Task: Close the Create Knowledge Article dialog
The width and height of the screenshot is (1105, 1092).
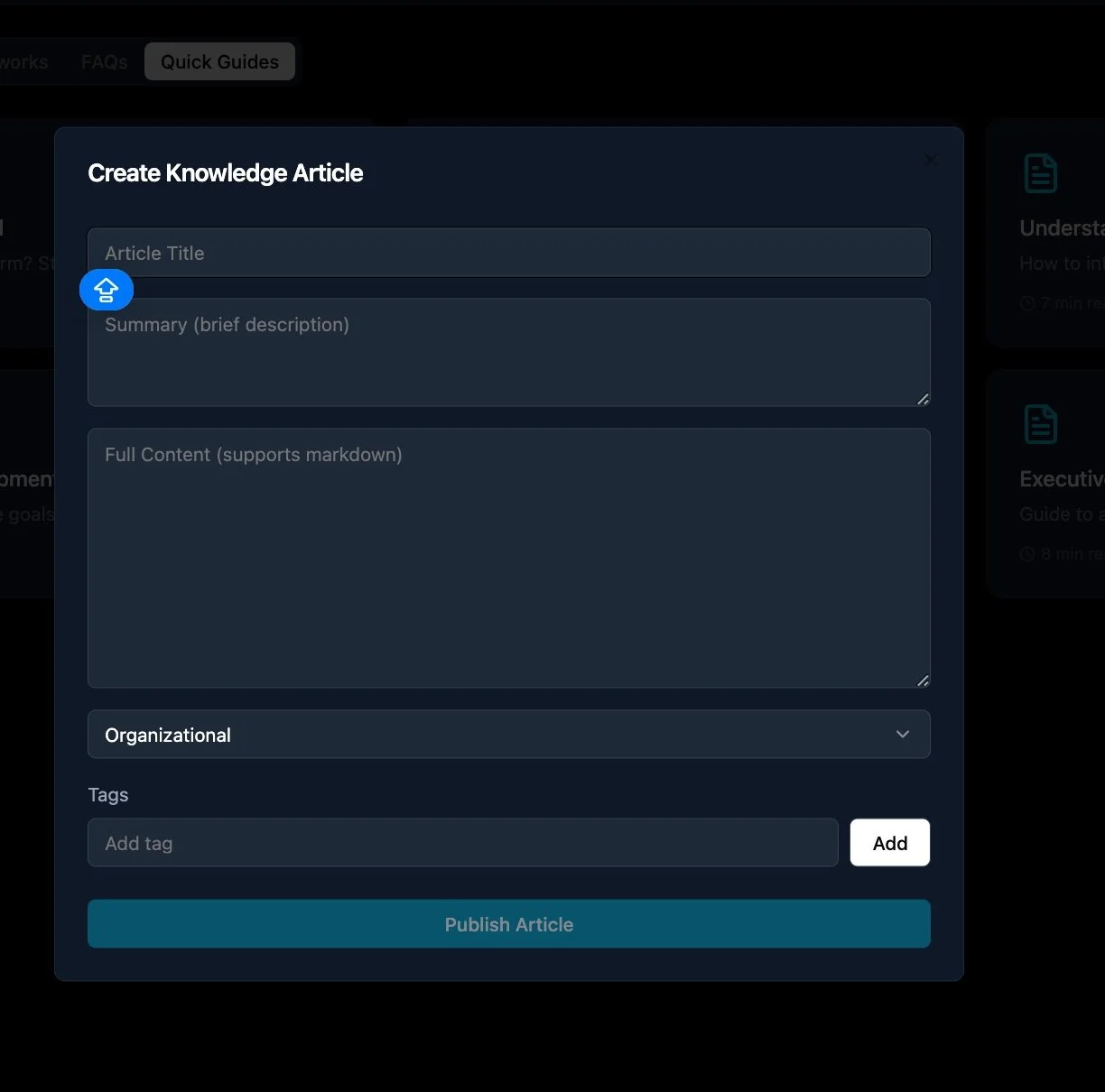Action: (x=931, y=161)
